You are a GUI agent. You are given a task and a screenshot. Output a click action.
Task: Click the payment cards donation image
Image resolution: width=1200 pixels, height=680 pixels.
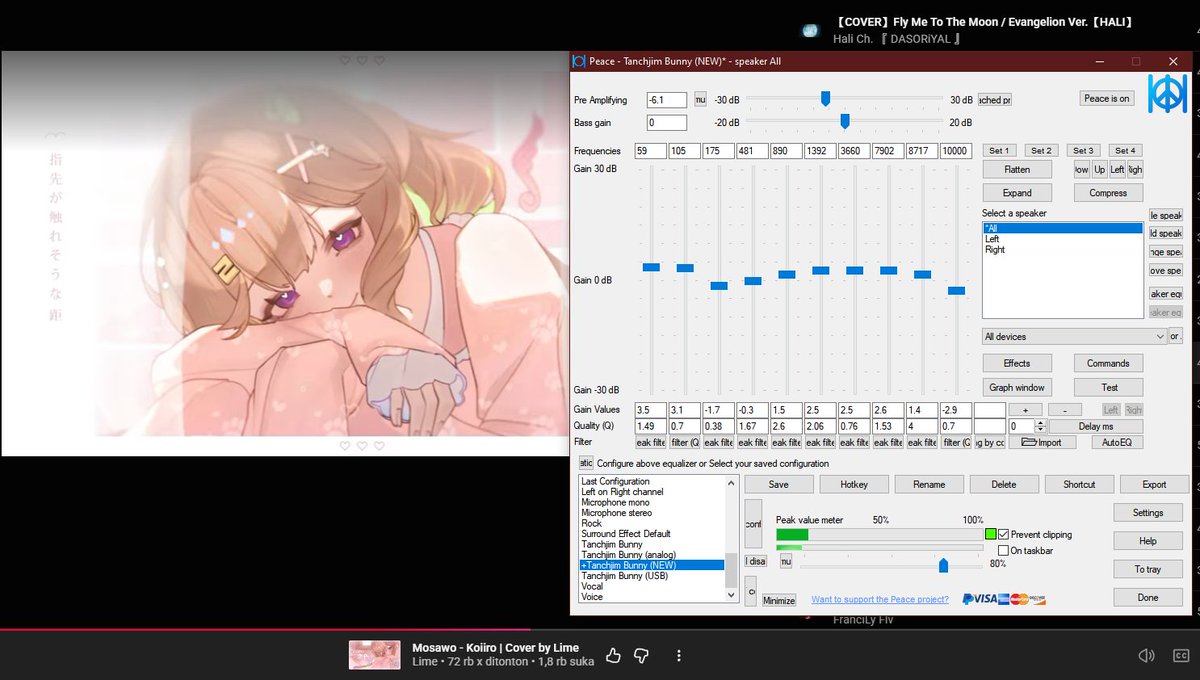(1004, 599)
